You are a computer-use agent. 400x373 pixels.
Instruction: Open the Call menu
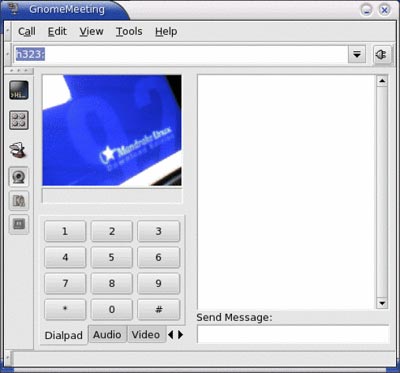pos(27,32)
